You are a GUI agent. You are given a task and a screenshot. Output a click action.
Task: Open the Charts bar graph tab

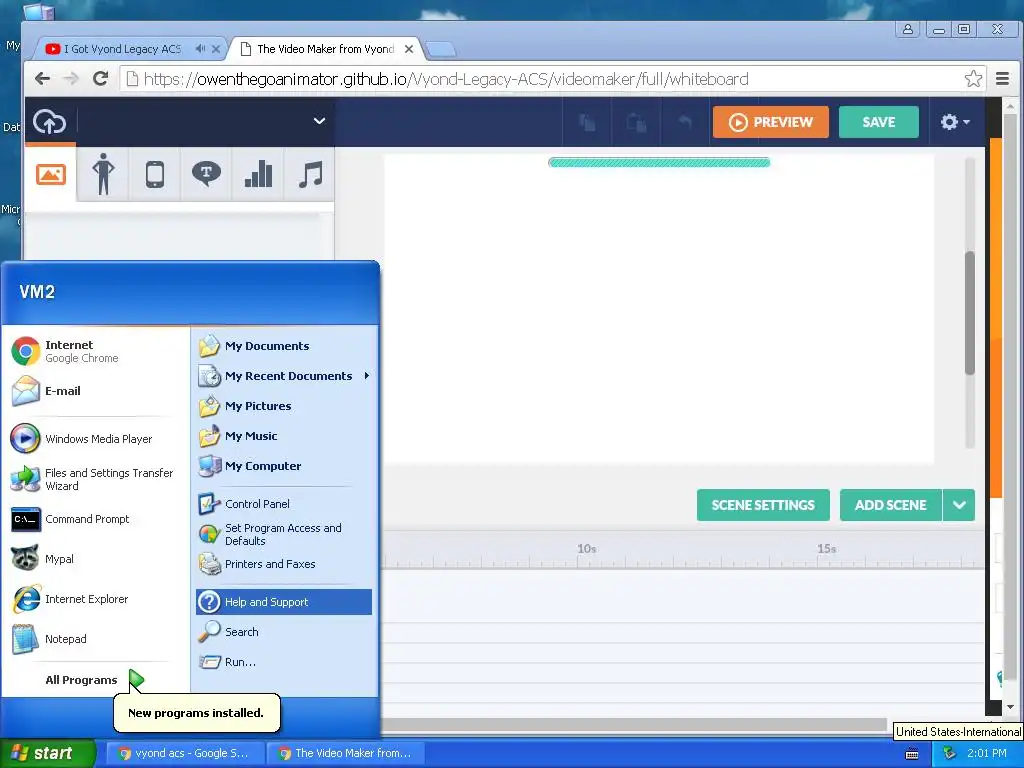click(x=258, y=174)
